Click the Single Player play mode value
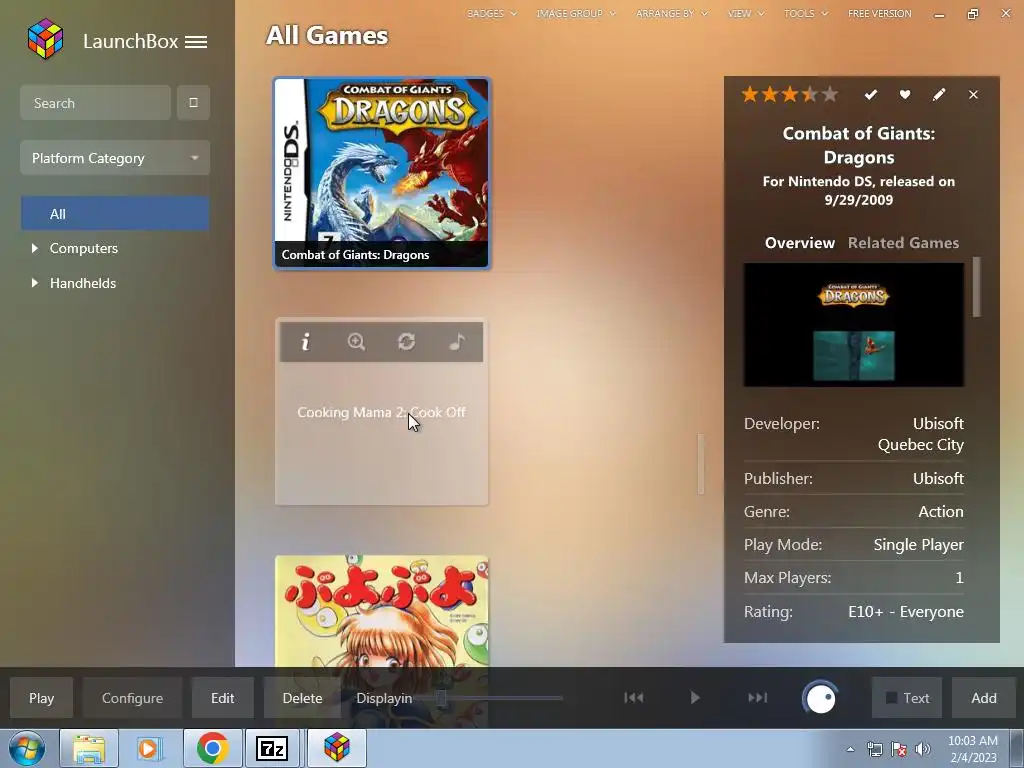This screenshot has width=1024, height=768. pyautogui.click(x=918, y=545)
